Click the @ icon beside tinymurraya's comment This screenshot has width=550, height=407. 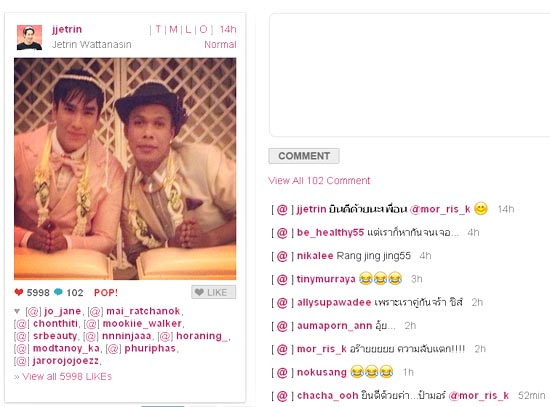[x=282, y=279]
